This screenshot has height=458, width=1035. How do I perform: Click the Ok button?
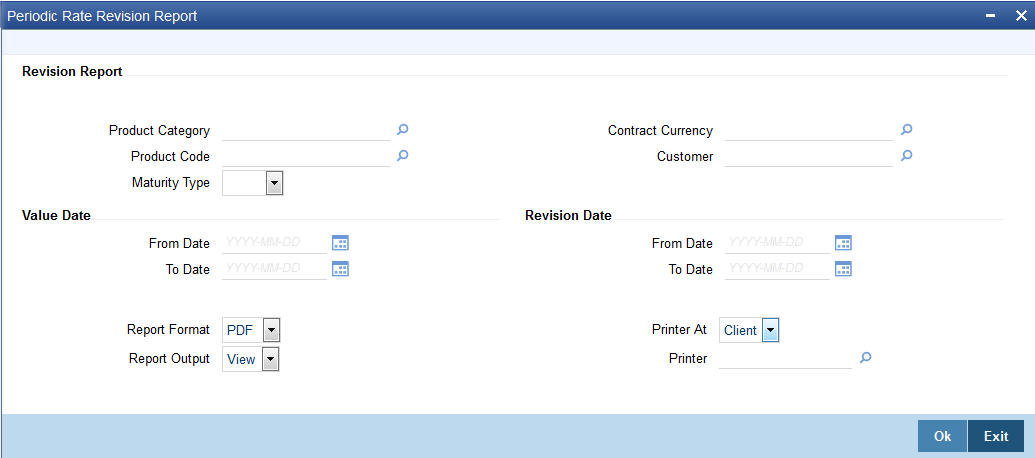point(942,436)
